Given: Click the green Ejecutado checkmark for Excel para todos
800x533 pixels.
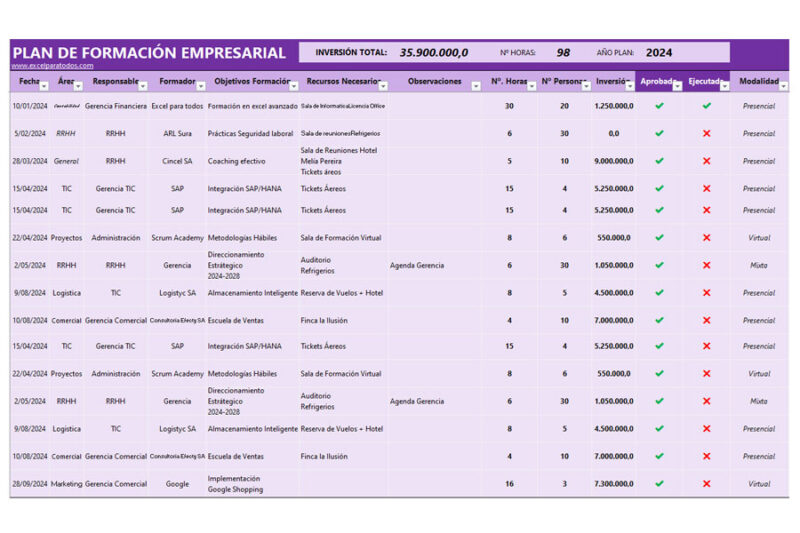Looking at the screenshot, I should pyautogui.click(x=706, y=106).
